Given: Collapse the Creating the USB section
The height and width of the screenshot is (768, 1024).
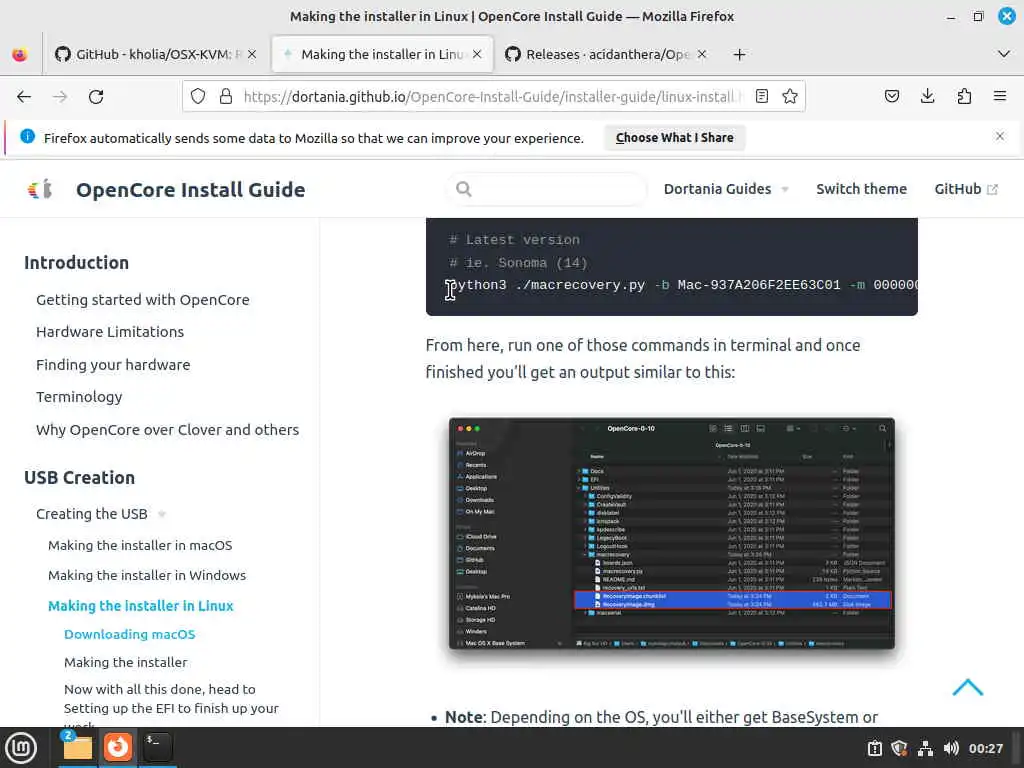Looking at the screenshot, I should (x=101, y=514).
